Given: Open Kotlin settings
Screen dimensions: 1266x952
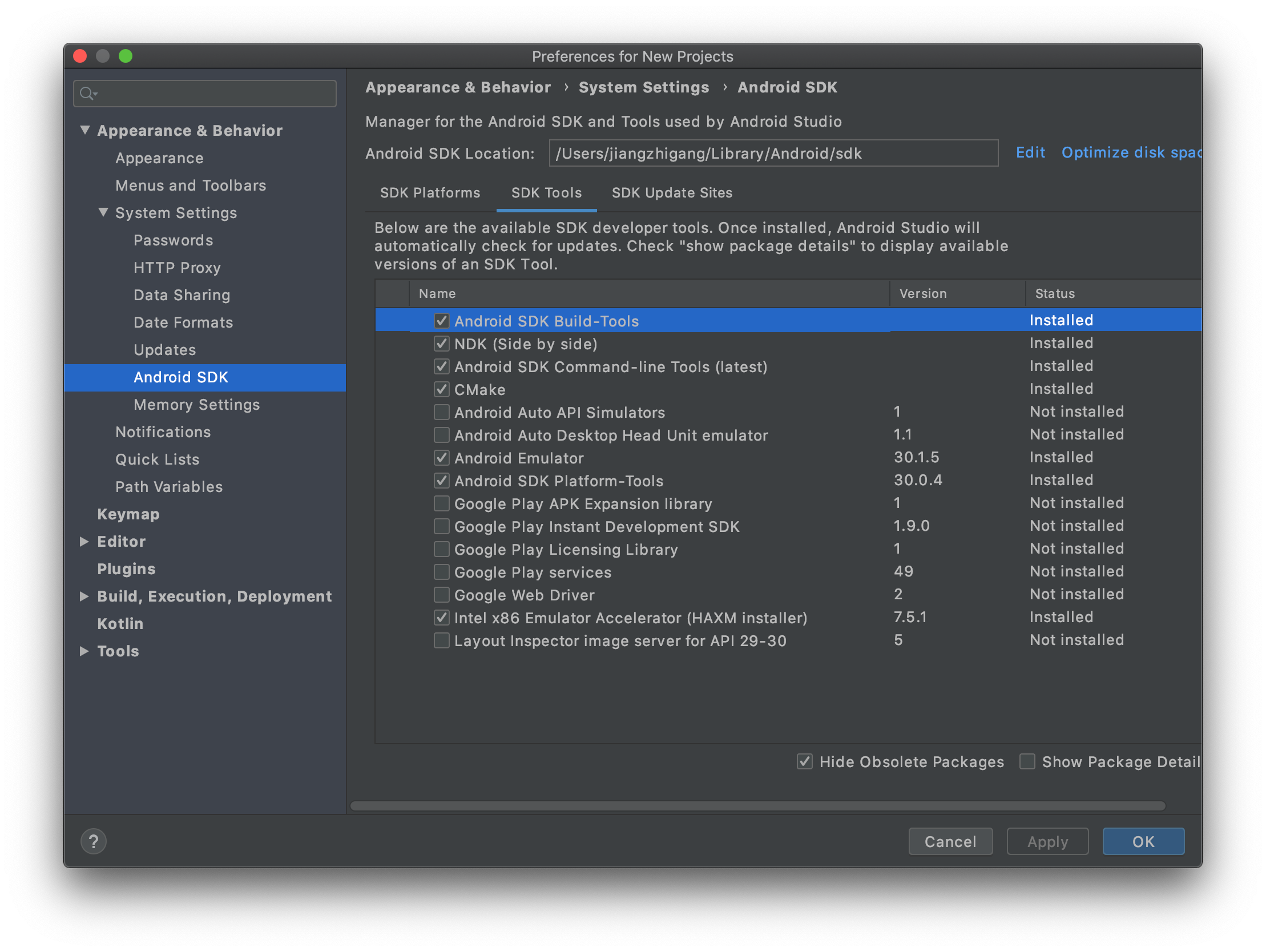Looking at the screenshot, I should tap(120, 623).
